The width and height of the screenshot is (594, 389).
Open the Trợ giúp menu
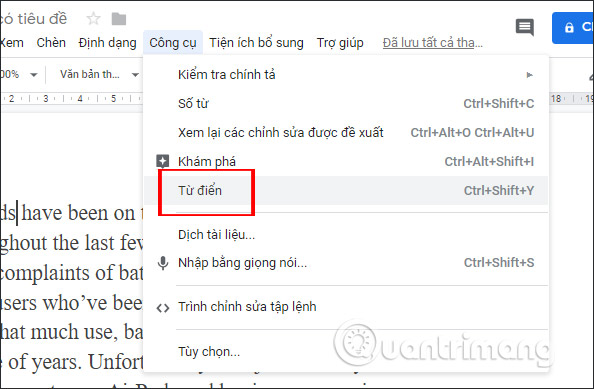(x=340, y=43)
